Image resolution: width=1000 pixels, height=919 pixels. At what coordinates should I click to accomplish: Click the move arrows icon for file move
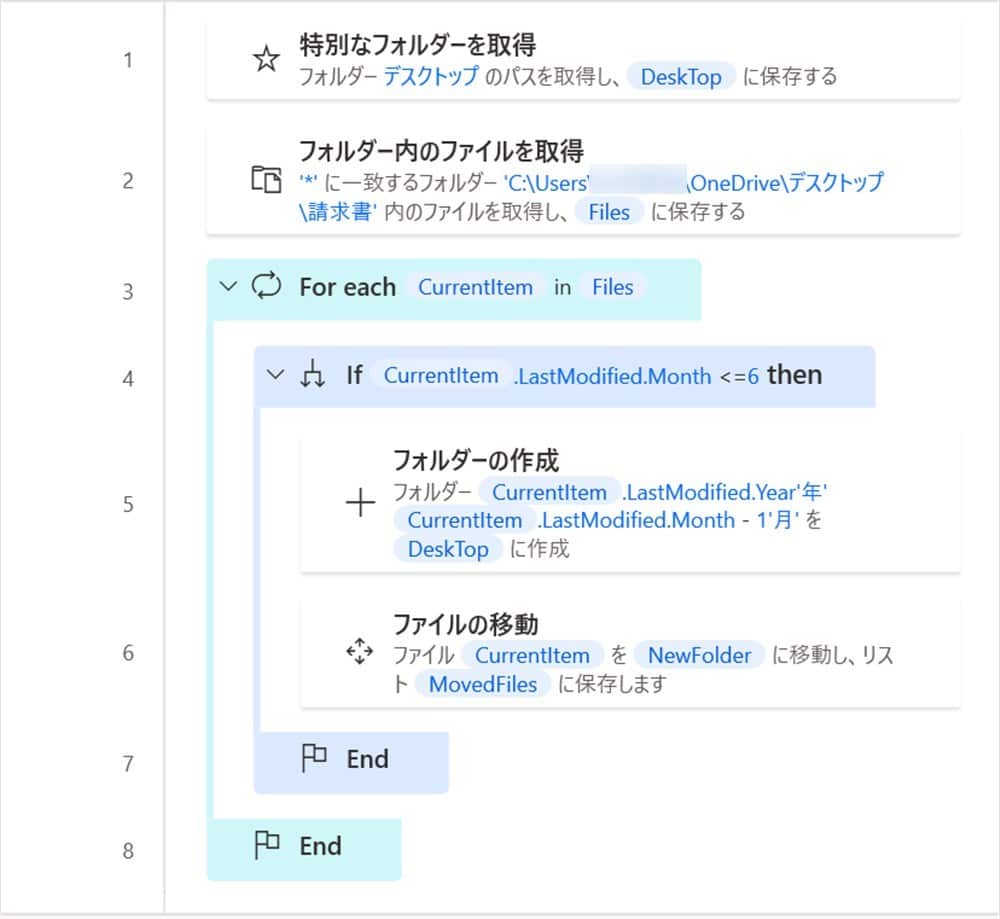pyautogui.click(x=358, y=653)
